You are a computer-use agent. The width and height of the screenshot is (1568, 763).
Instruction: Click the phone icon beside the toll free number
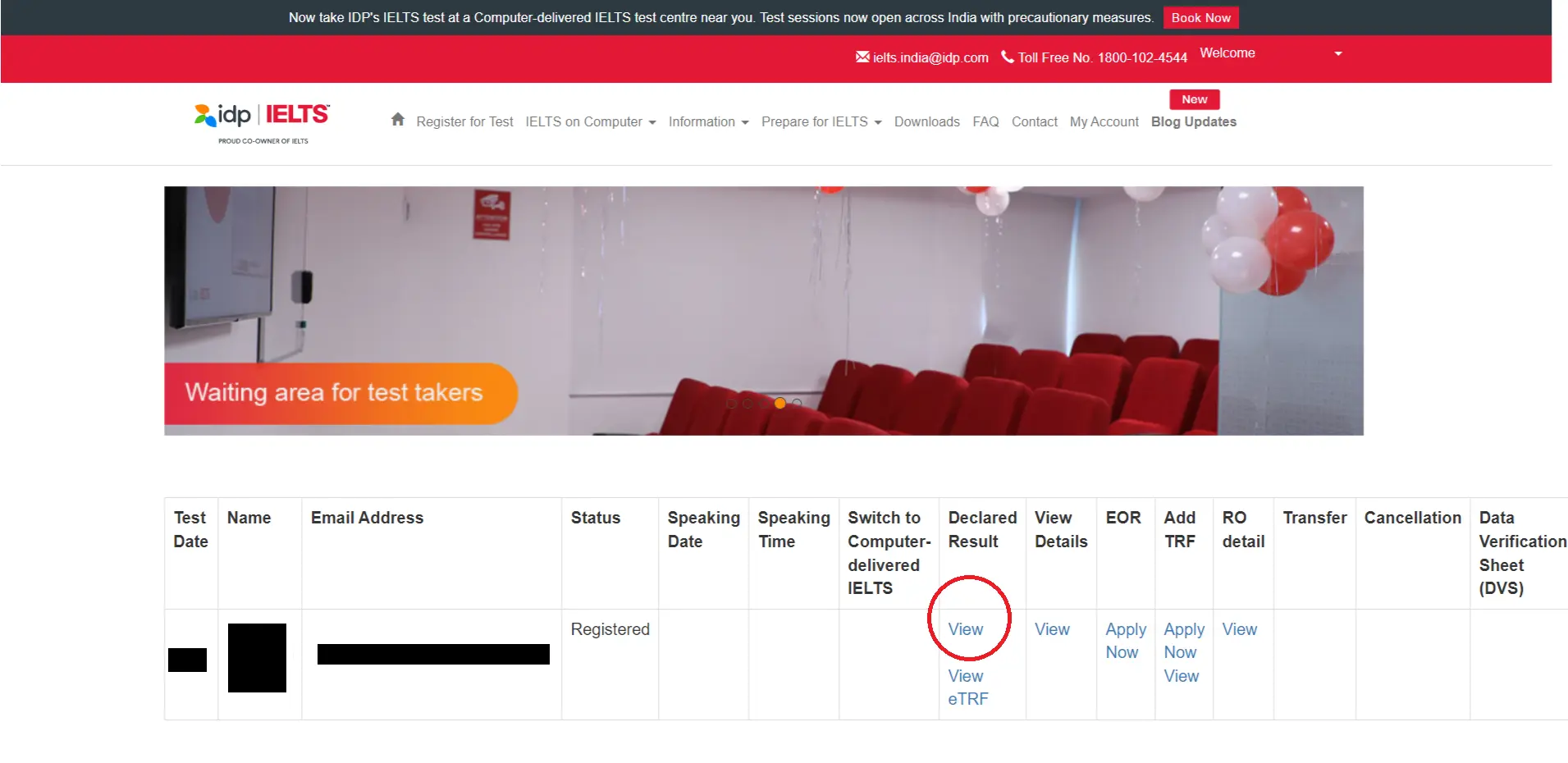[1008, 57]
